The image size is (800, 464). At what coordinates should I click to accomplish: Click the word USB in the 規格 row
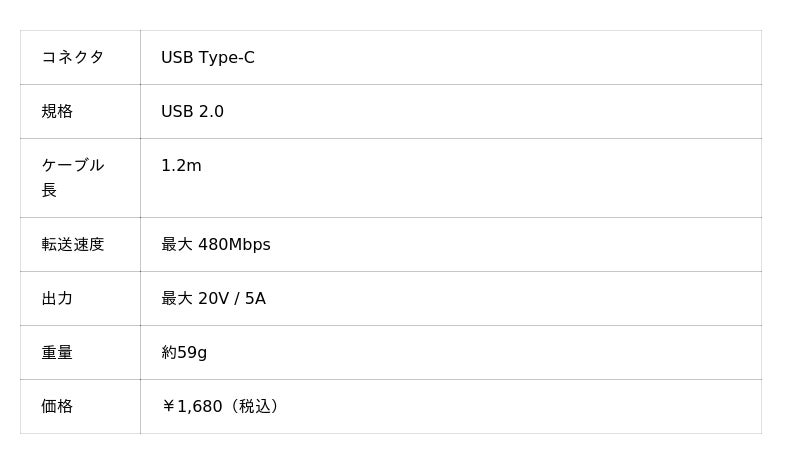coord(177,111)
